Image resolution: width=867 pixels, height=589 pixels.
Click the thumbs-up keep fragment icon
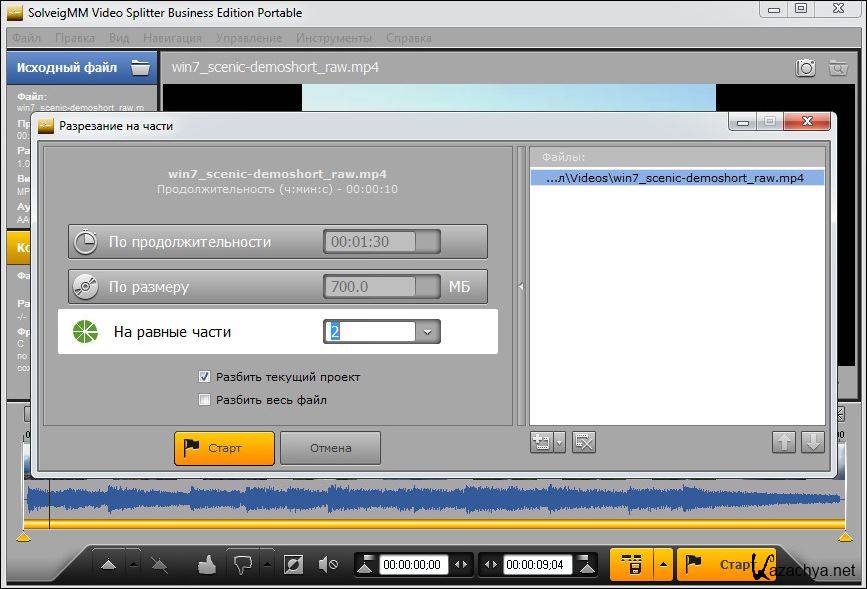pos(207,565)
